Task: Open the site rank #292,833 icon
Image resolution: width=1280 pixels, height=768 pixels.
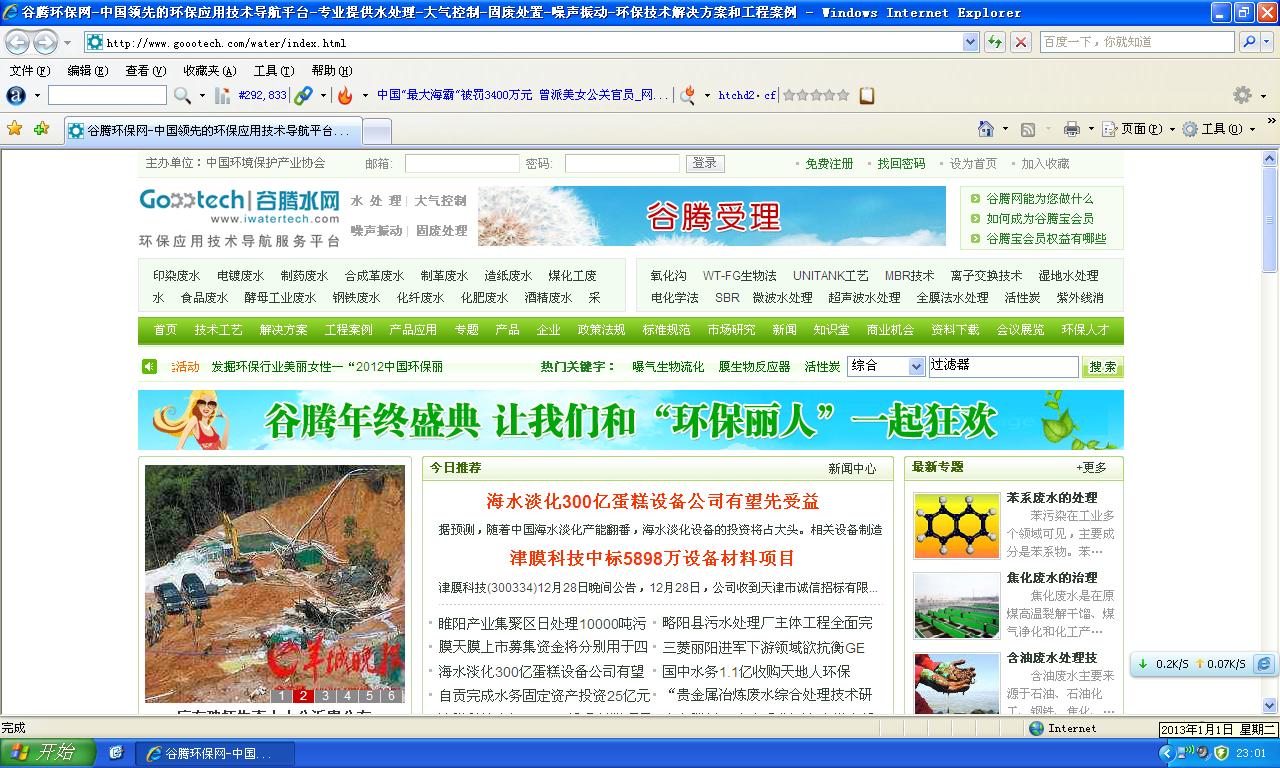Action: click(x=223, y=95)
